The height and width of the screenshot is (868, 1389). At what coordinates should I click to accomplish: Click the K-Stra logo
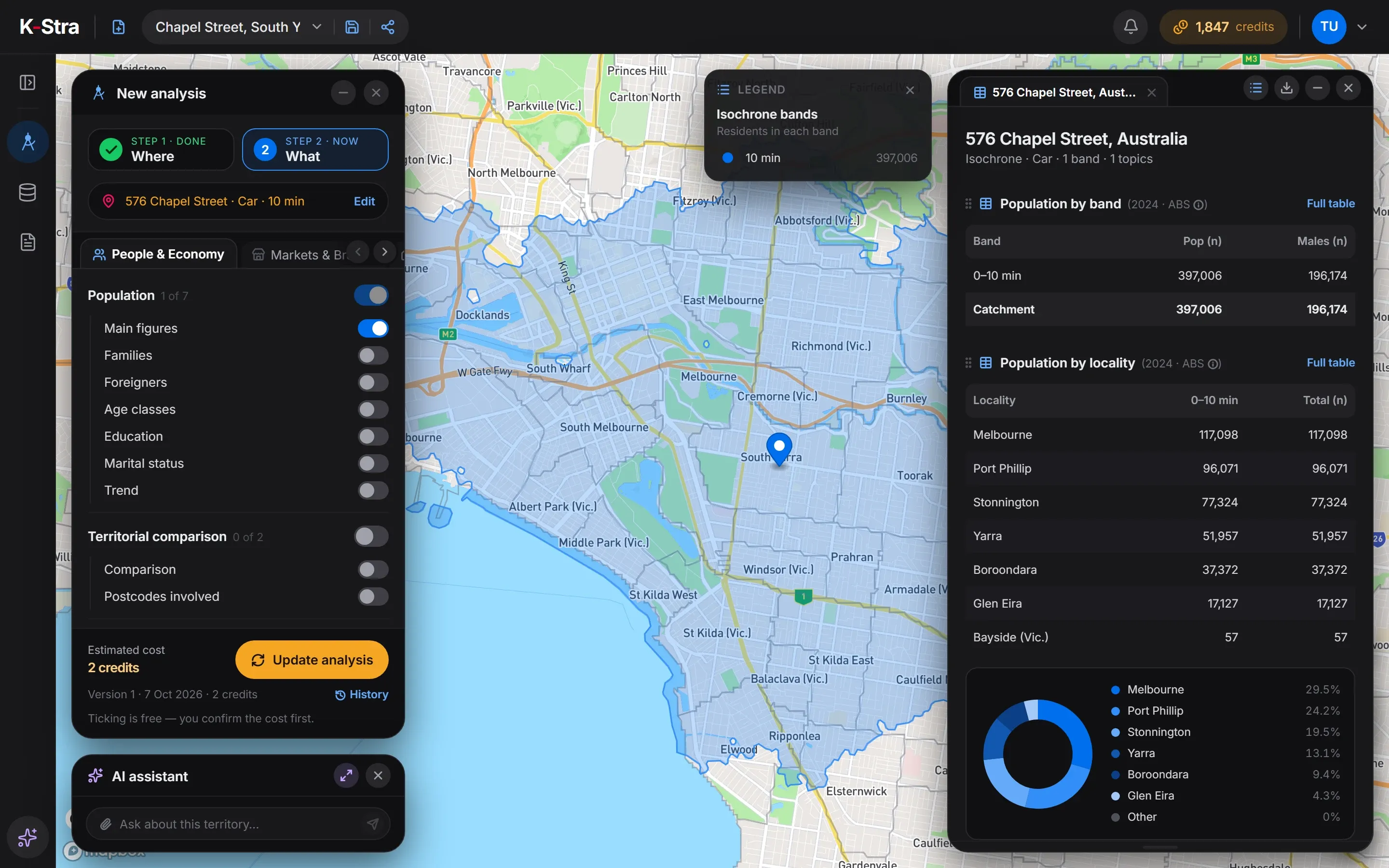coord(49,27)
